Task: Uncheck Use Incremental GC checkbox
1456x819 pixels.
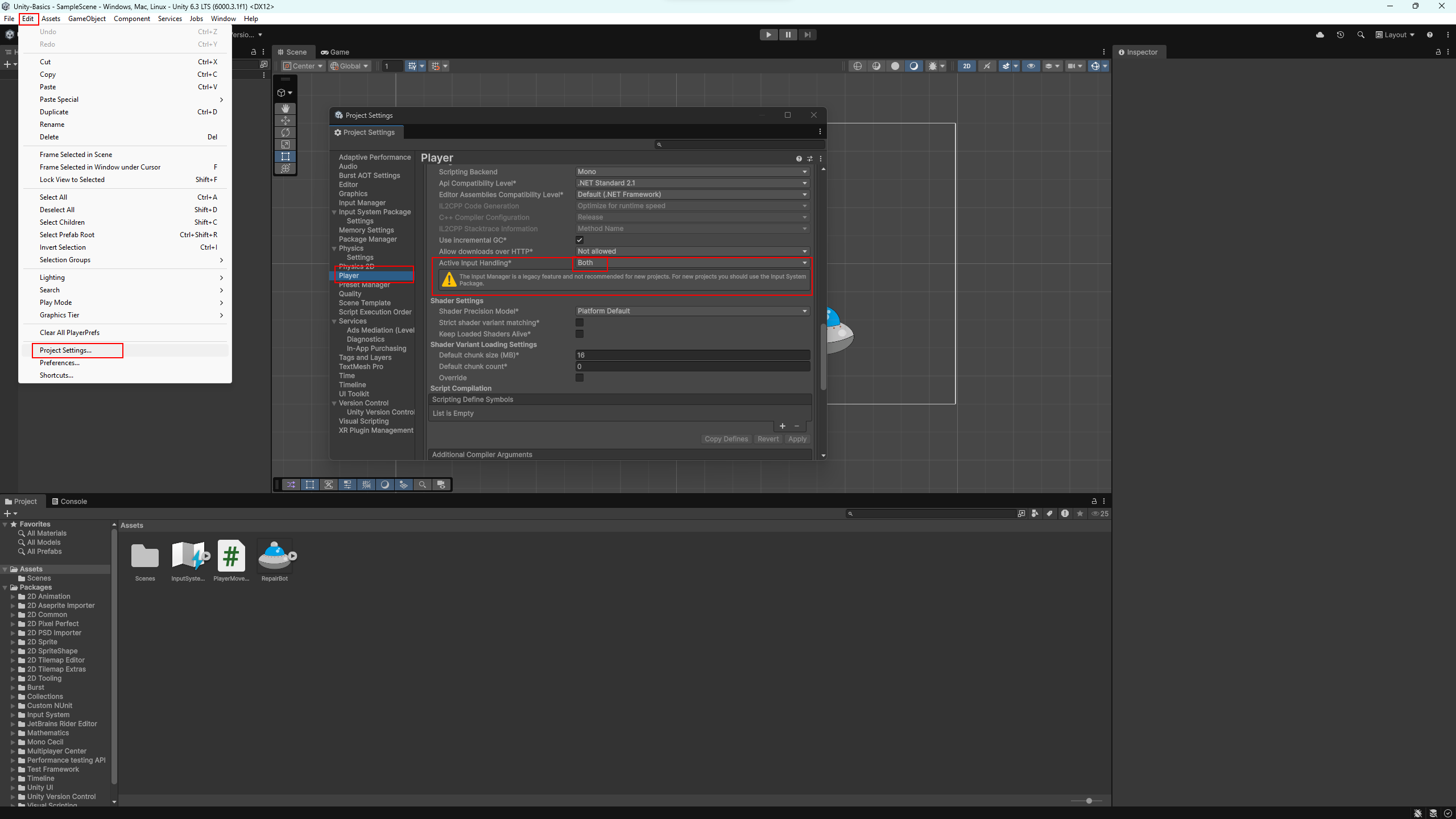Action: pyautogui.click(x=580, y=240)
